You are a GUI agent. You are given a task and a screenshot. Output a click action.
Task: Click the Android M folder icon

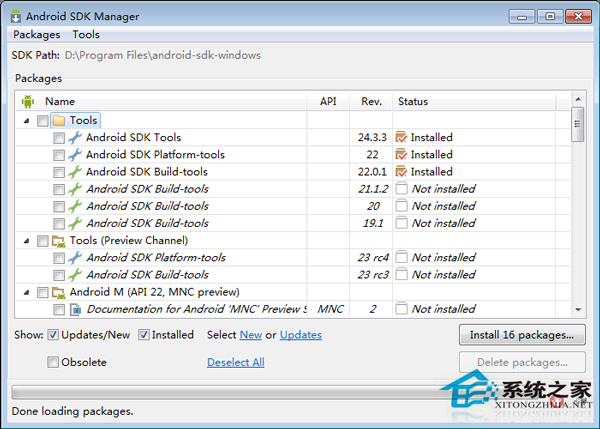(x=59, y=292)
